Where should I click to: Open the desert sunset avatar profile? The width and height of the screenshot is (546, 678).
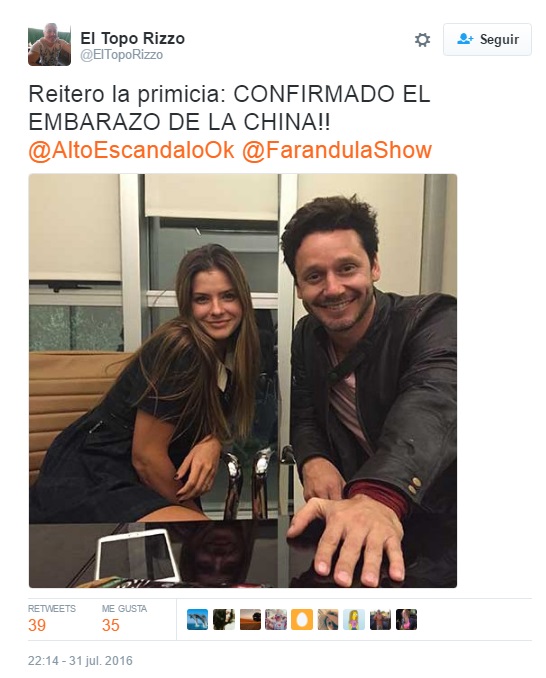point(250,619)
